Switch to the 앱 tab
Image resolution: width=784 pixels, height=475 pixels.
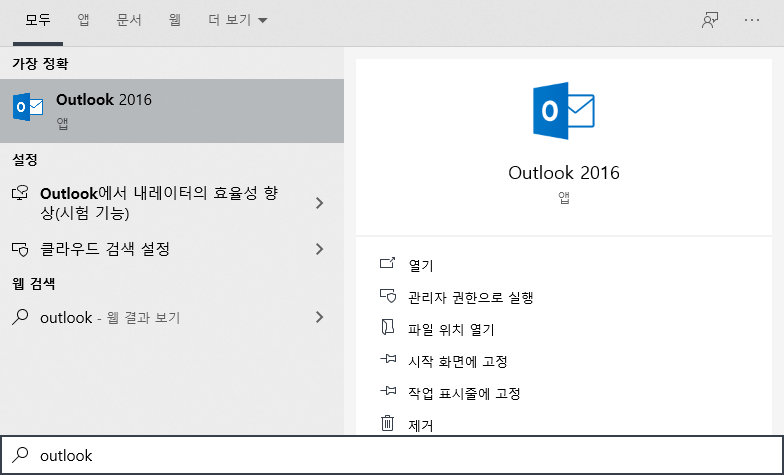click(x=84, y=20)
